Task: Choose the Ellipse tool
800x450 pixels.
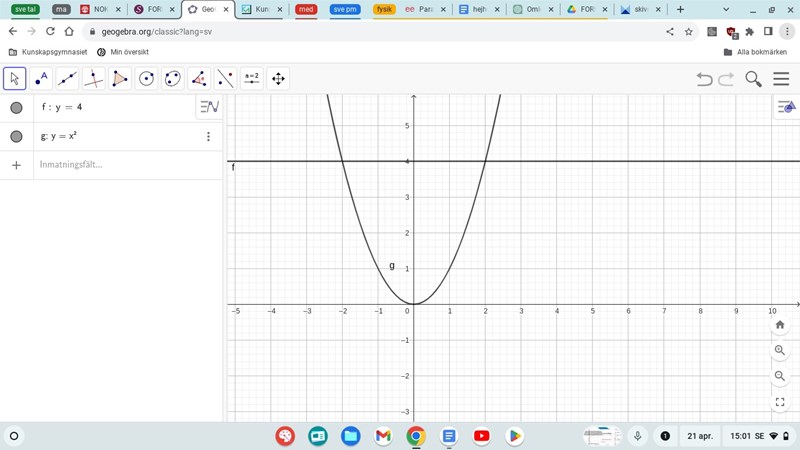Action: [173, 78]
